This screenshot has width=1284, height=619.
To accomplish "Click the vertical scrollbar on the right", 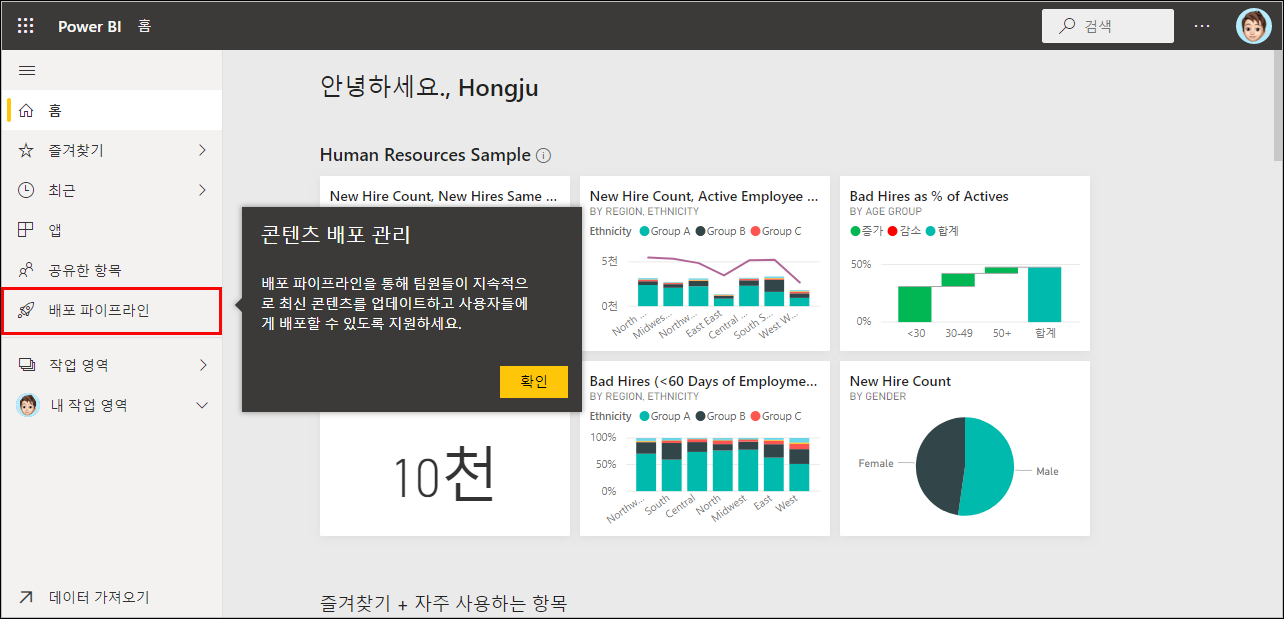I will (x=1278, y=105).
